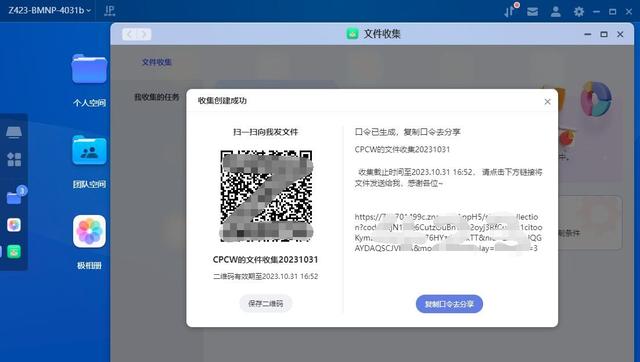640x362 pixels.
Task: Open the settings gear icon
Action: [x=578, y=11]
